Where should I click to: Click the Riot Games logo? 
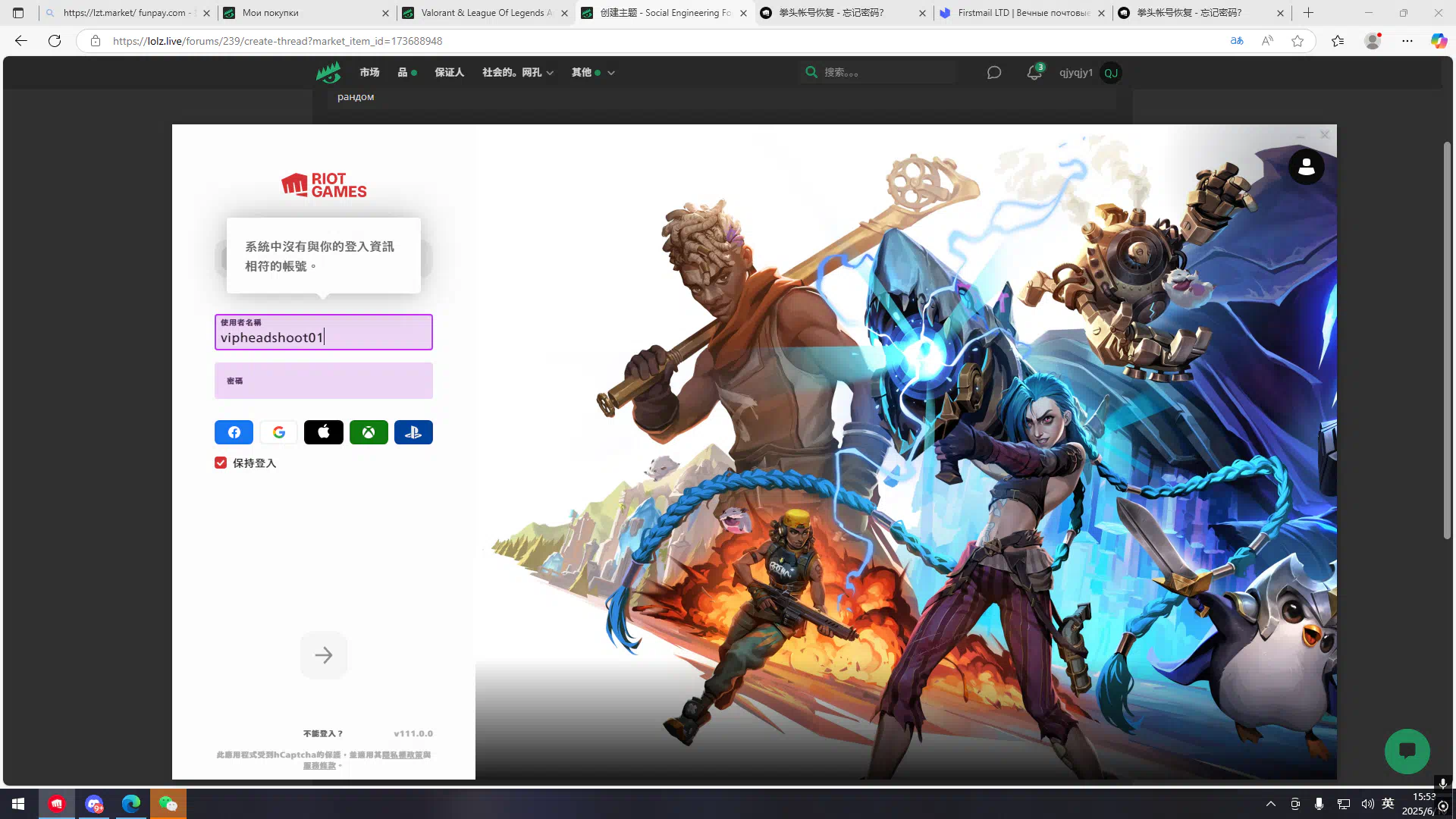coord(324,185)
